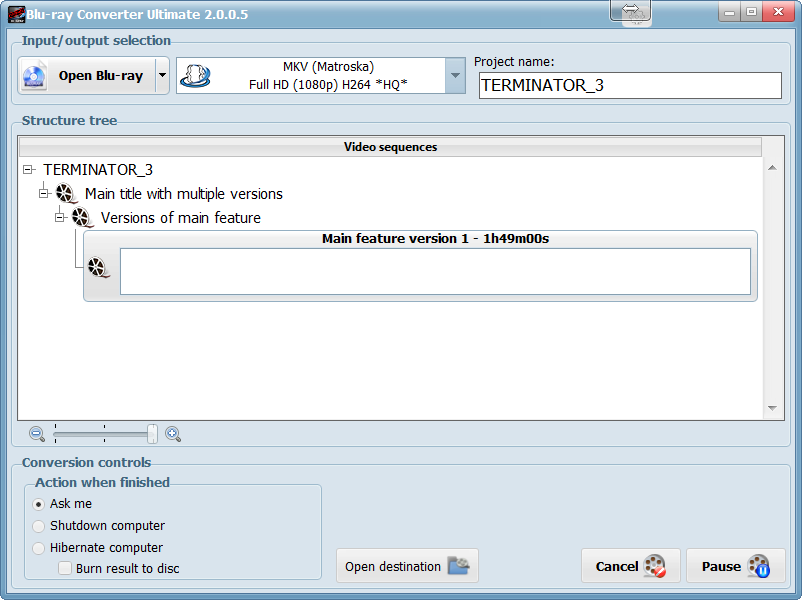Screen dimensions: 802x600
Task: Click the resize arrows widget in title bar
Action: point(631,11)
